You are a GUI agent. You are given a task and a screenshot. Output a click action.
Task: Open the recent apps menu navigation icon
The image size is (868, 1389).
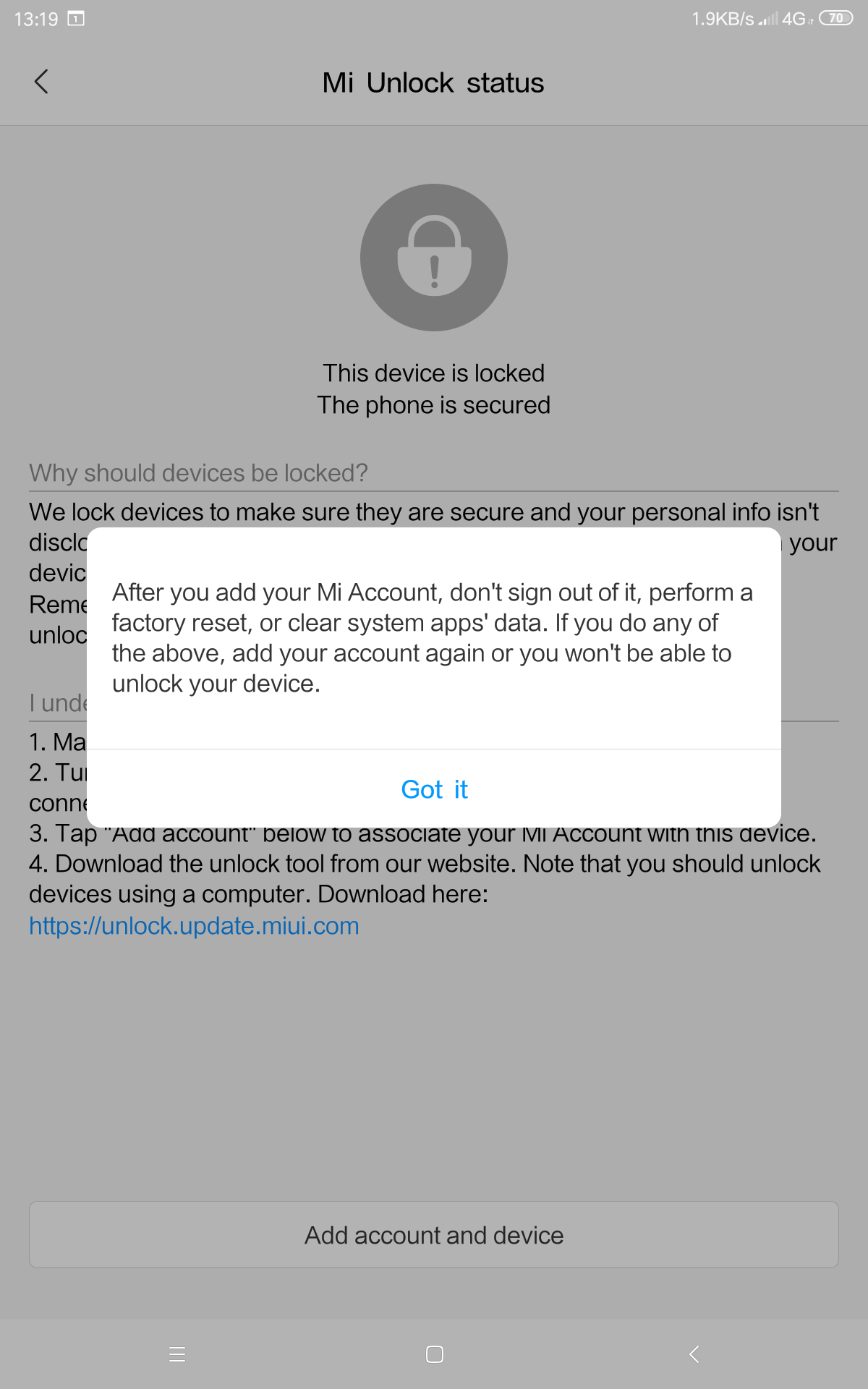click(x=177, y=1354)
